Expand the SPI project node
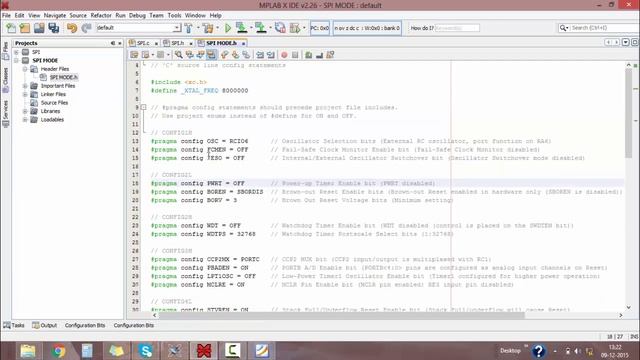Screen dimensions: 640x360 16,52
